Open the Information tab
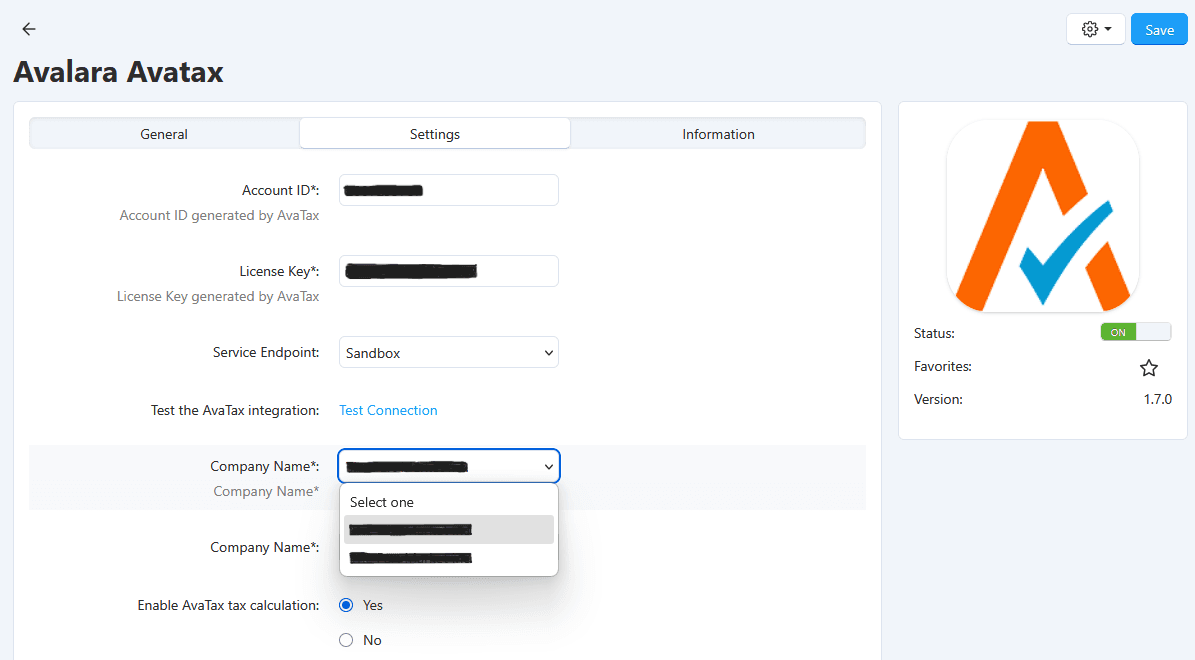 pos(718,133)
